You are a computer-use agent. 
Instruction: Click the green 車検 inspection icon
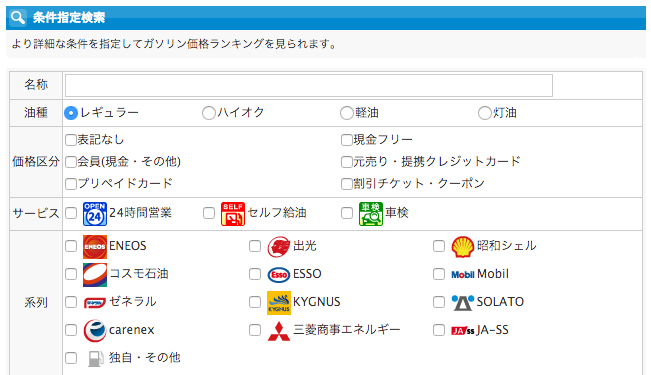click(370, 214)
